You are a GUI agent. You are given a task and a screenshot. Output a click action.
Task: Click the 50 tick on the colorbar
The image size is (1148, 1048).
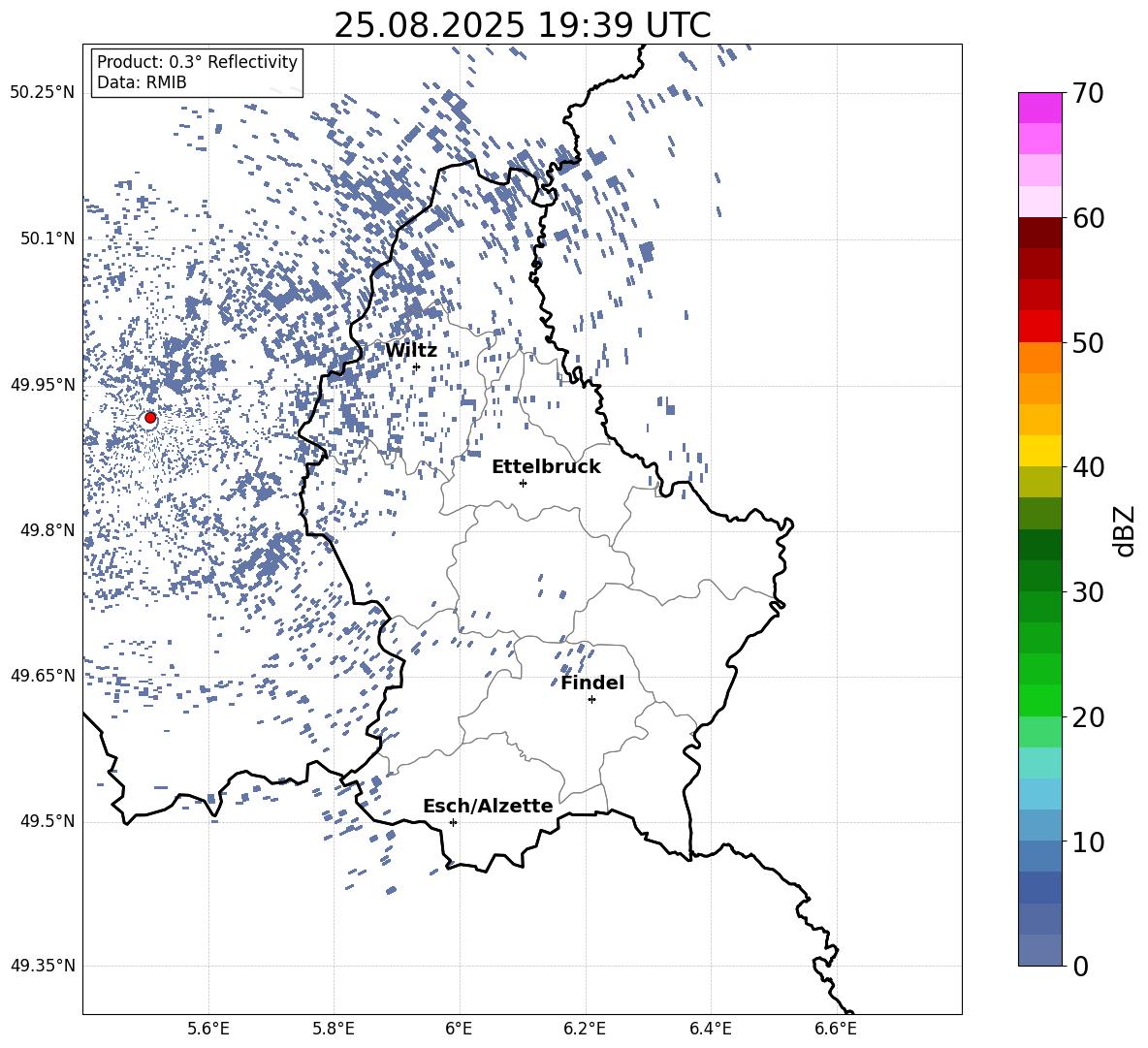coord(1088,342)
